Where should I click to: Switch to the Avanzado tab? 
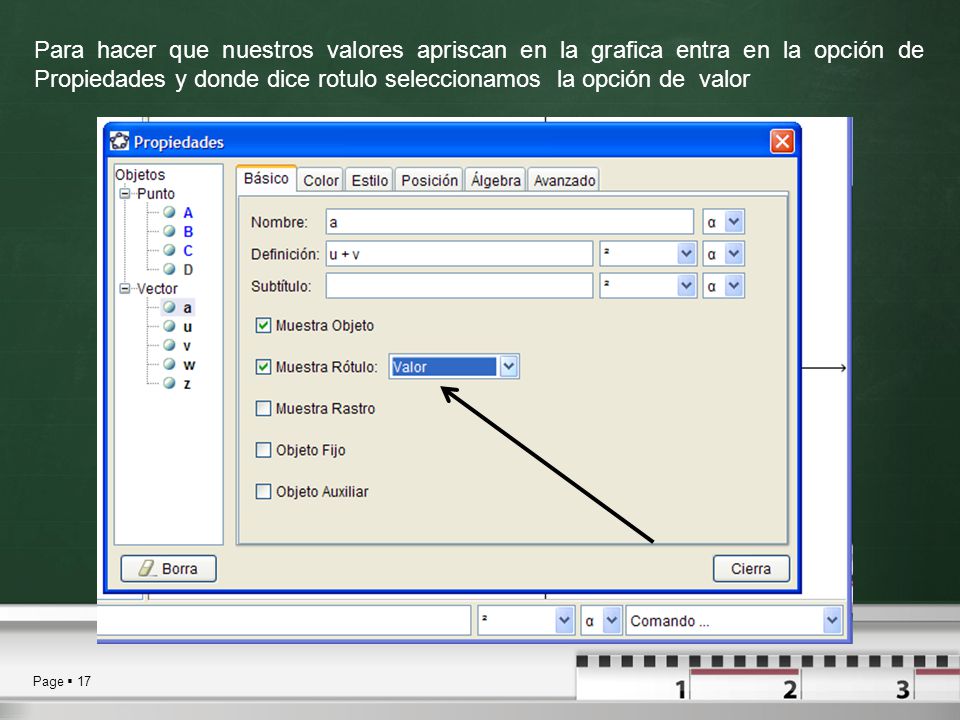point(564,181)
